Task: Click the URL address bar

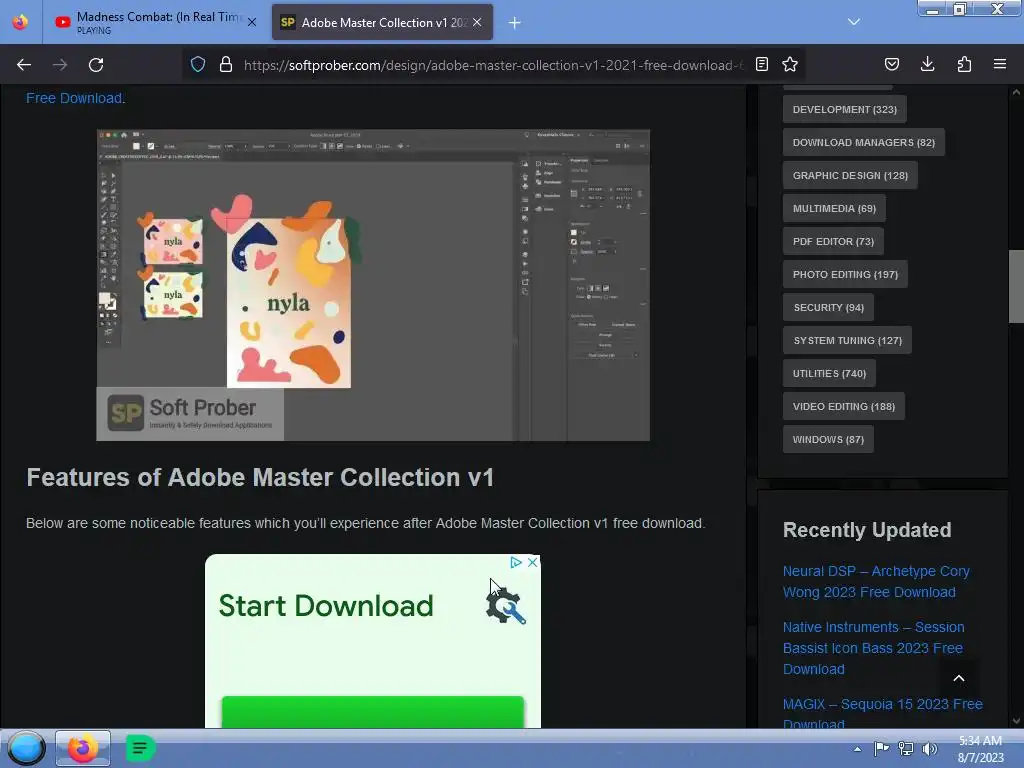Action: click(493, 65)
